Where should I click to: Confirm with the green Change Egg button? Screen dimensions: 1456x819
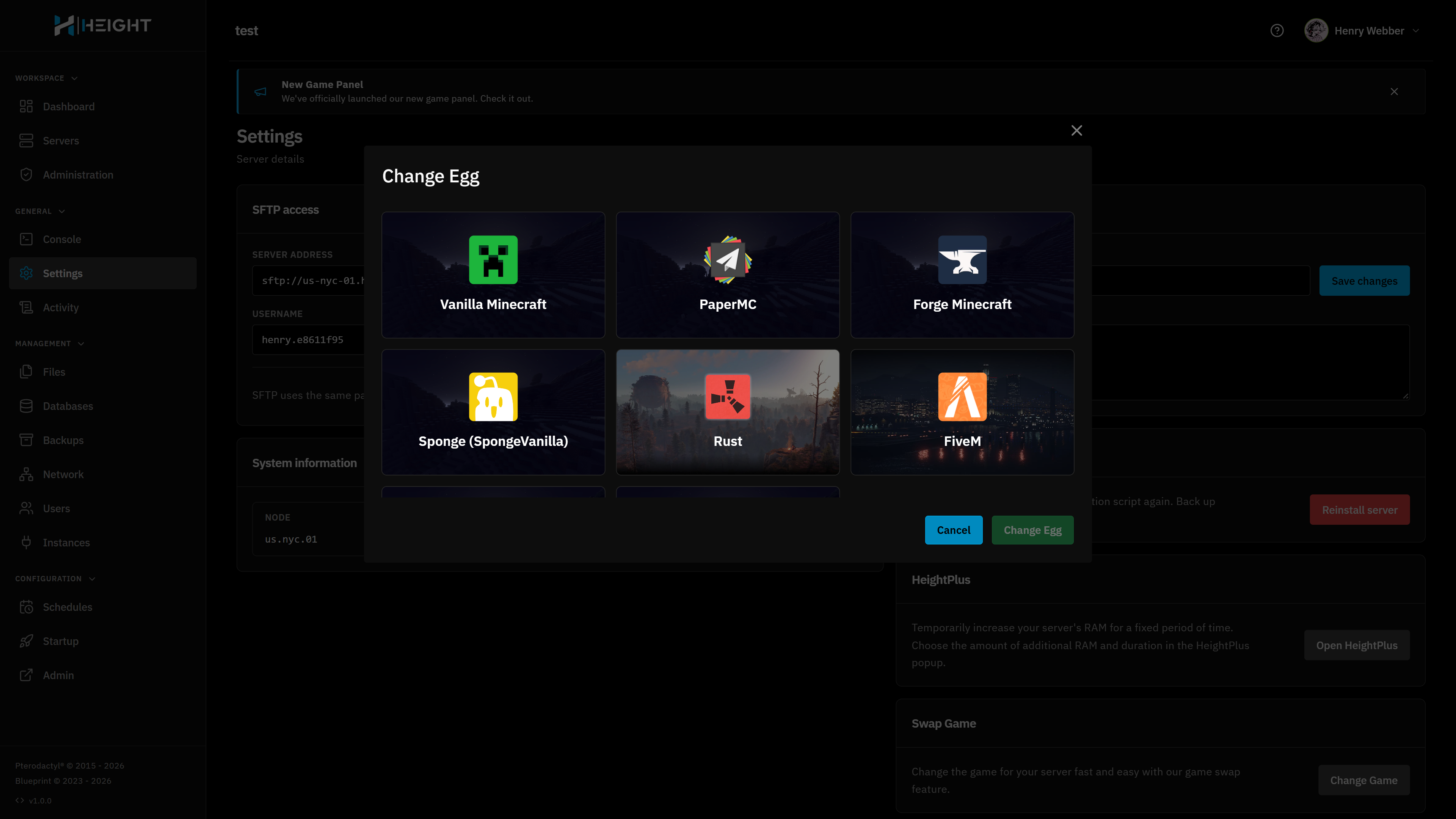[1032, 530]
